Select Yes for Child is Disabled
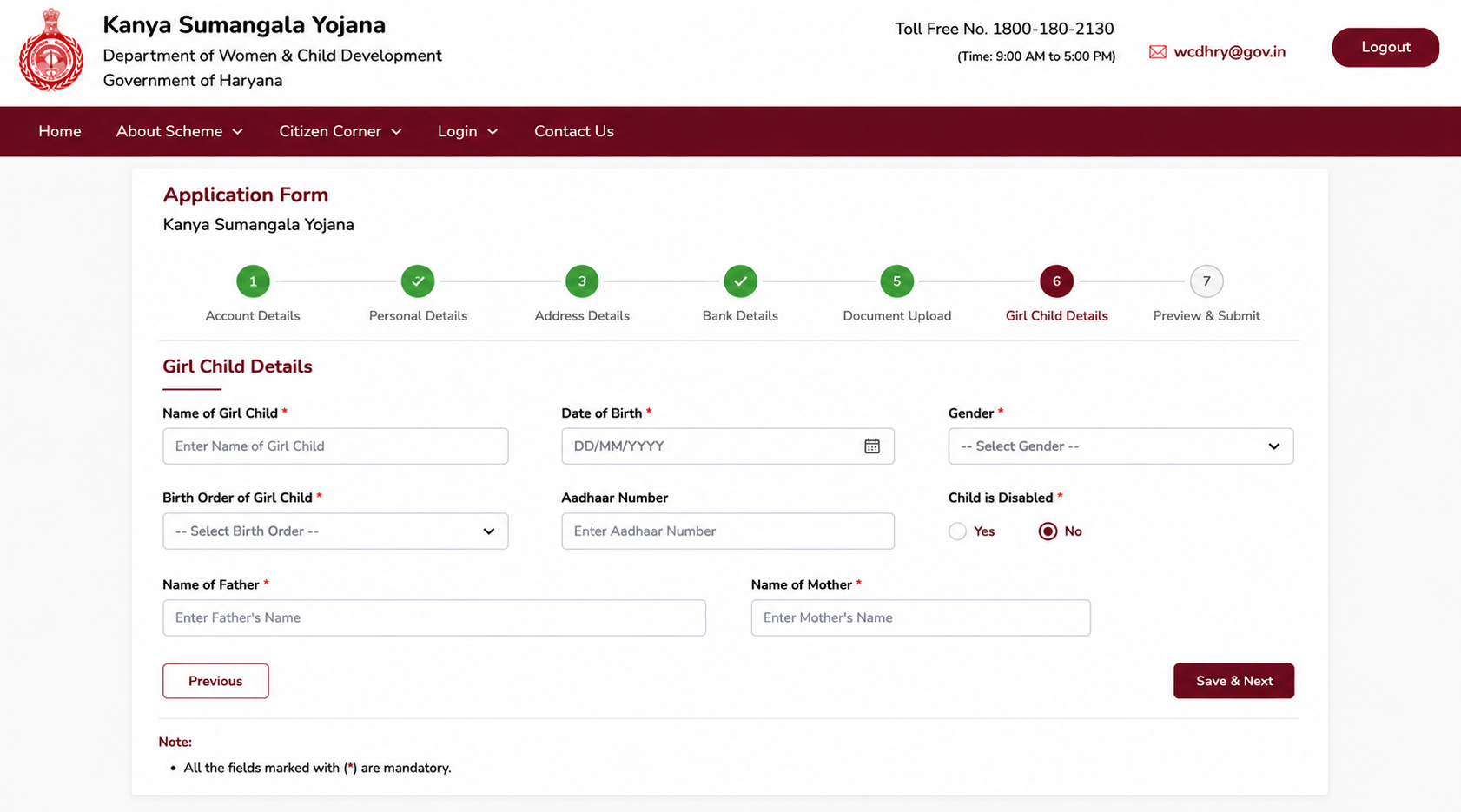The width and height of the screenshot is (1461, 812). (x=957, y=531)
